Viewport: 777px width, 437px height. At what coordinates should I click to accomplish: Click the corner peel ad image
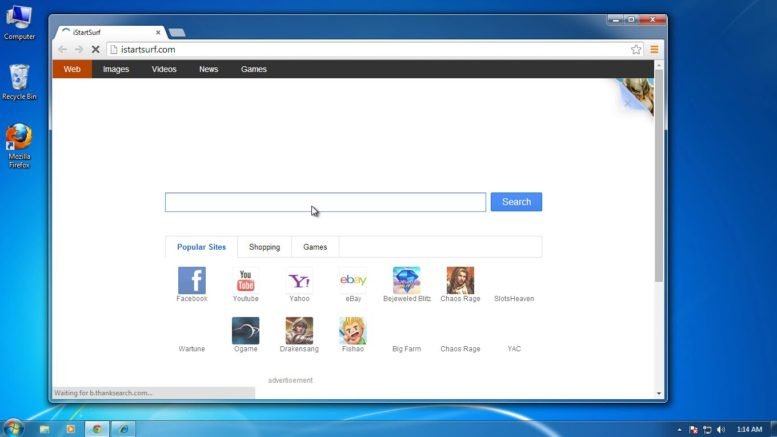tap(642, 93)
